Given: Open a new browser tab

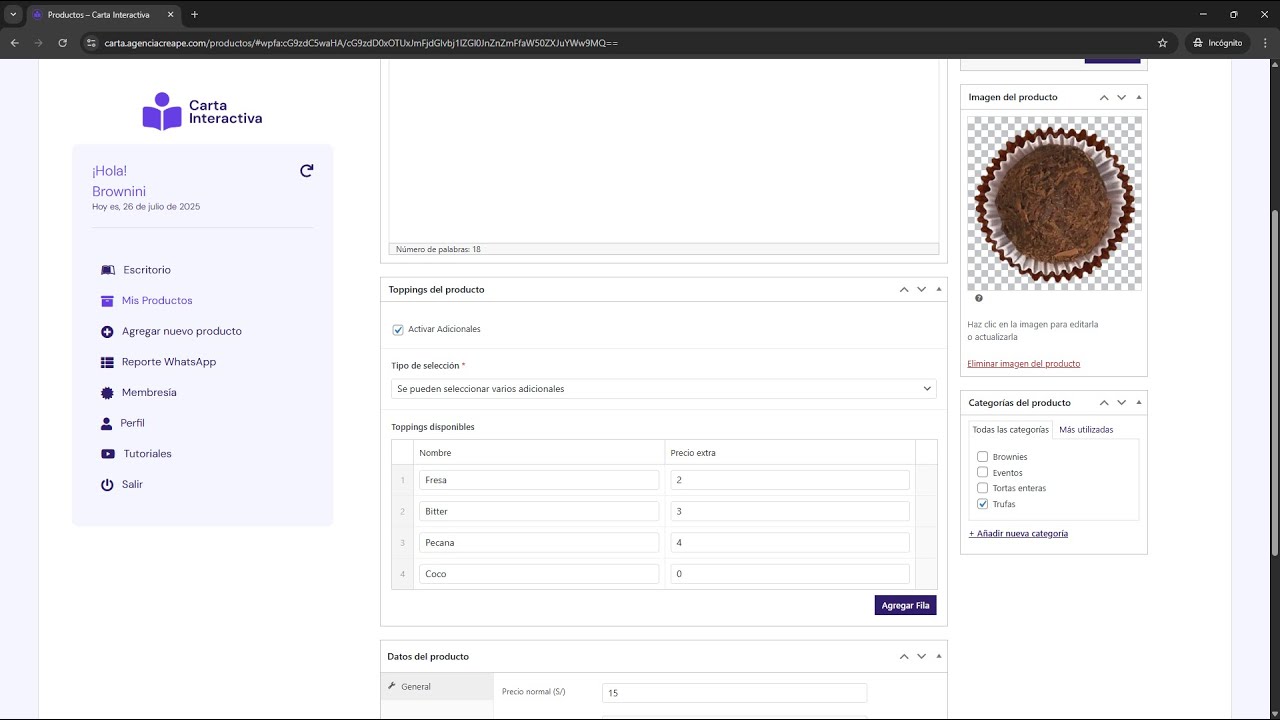Looking at the screenshot, I should click(x=194, y=15).
